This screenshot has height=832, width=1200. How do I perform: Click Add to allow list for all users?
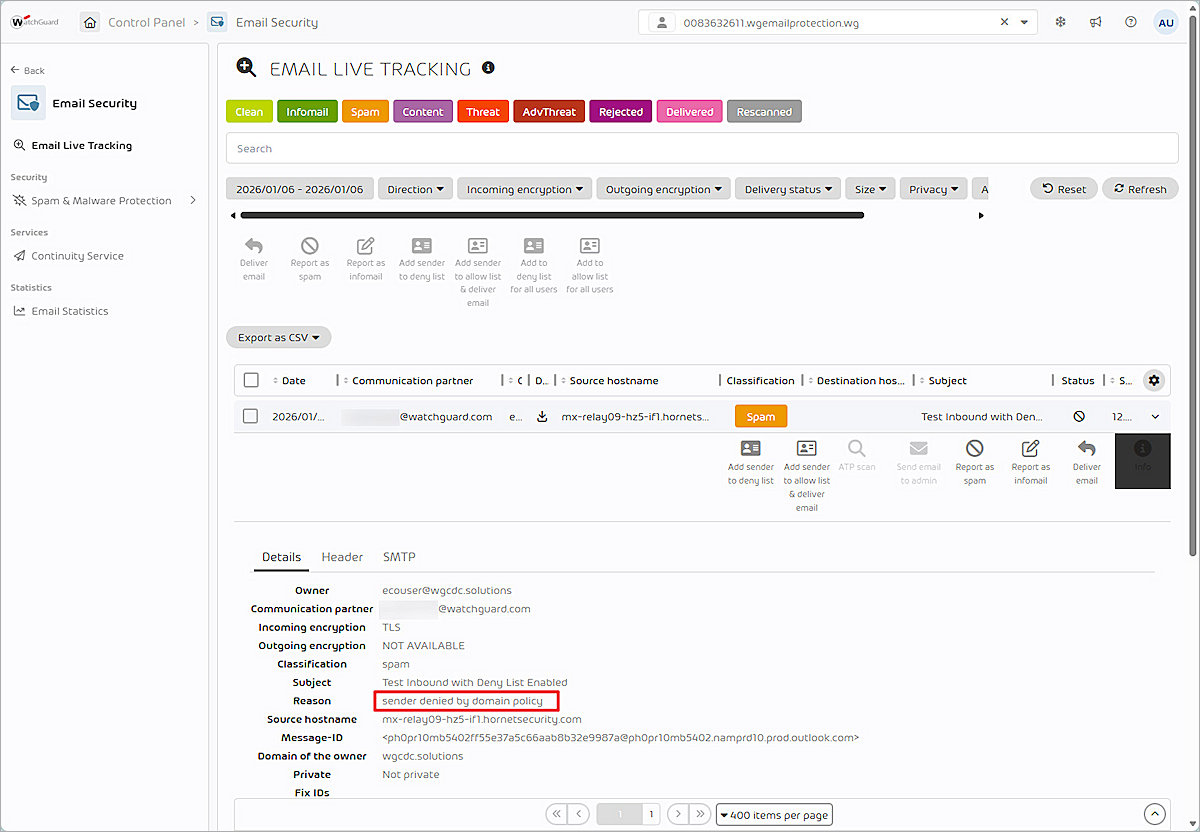tap(589, 258)
